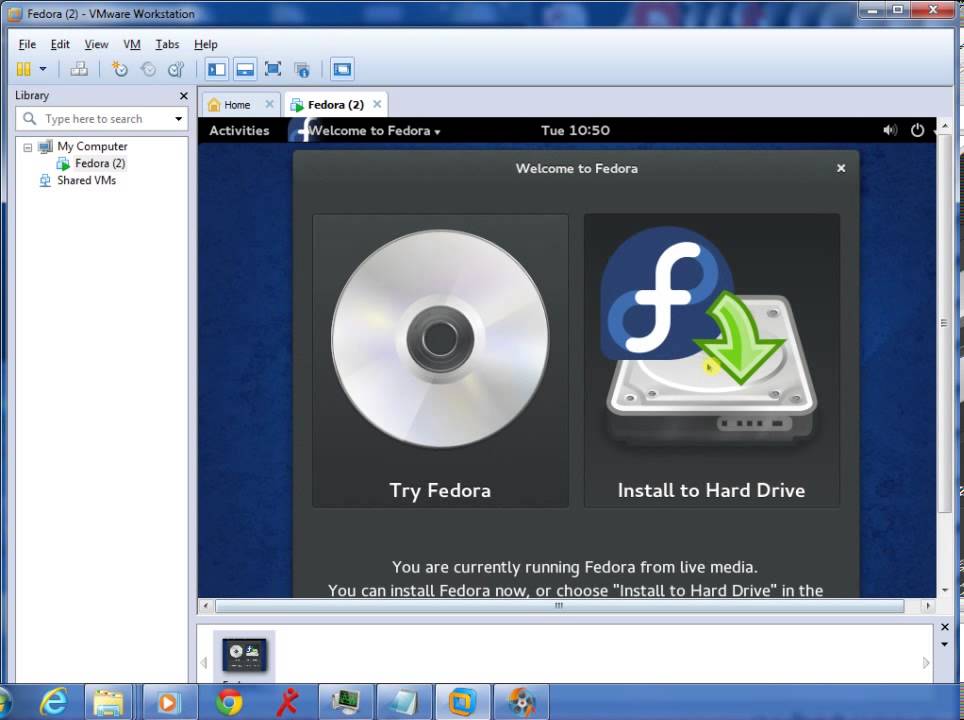Click the VMware suspend/pause toolbar button
964x720 pixels.
tap(23, 69)
